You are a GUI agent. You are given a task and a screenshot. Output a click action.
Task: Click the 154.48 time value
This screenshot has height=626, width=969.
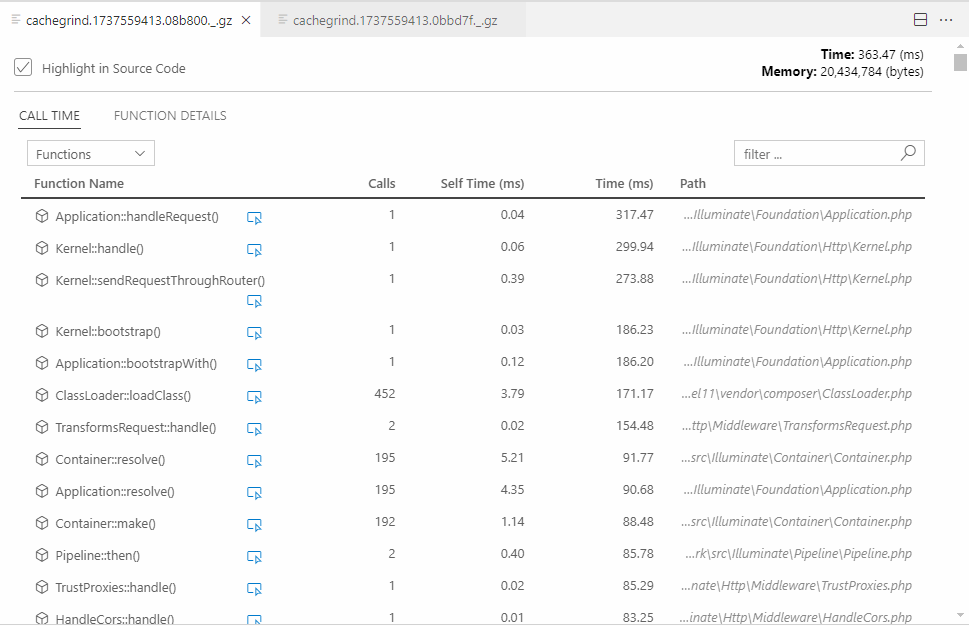[x=634, y=426]
